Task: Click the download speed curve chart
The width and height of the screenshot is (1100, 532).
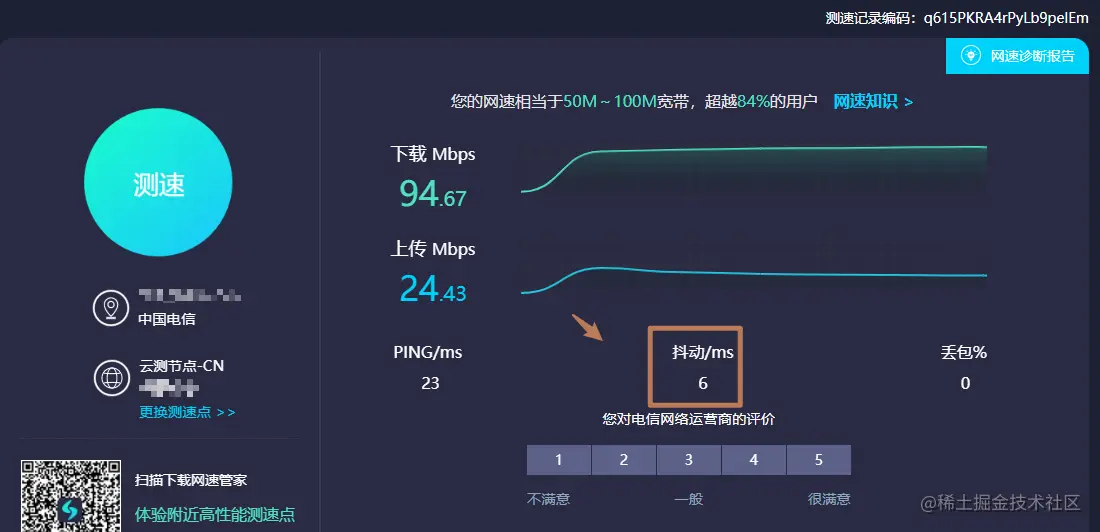Action: point(754,169)
